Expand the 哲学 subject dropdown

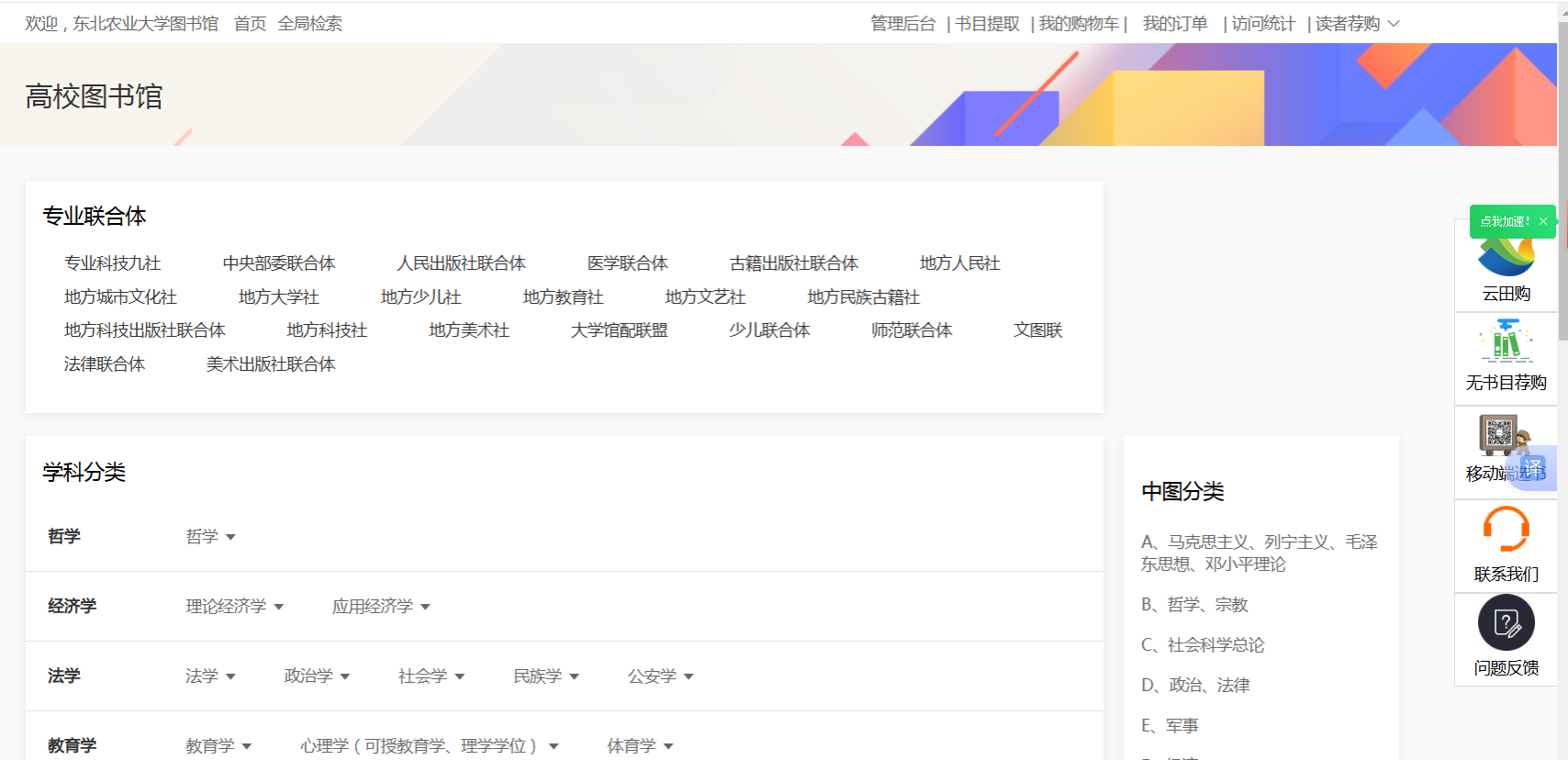point(210,537)
